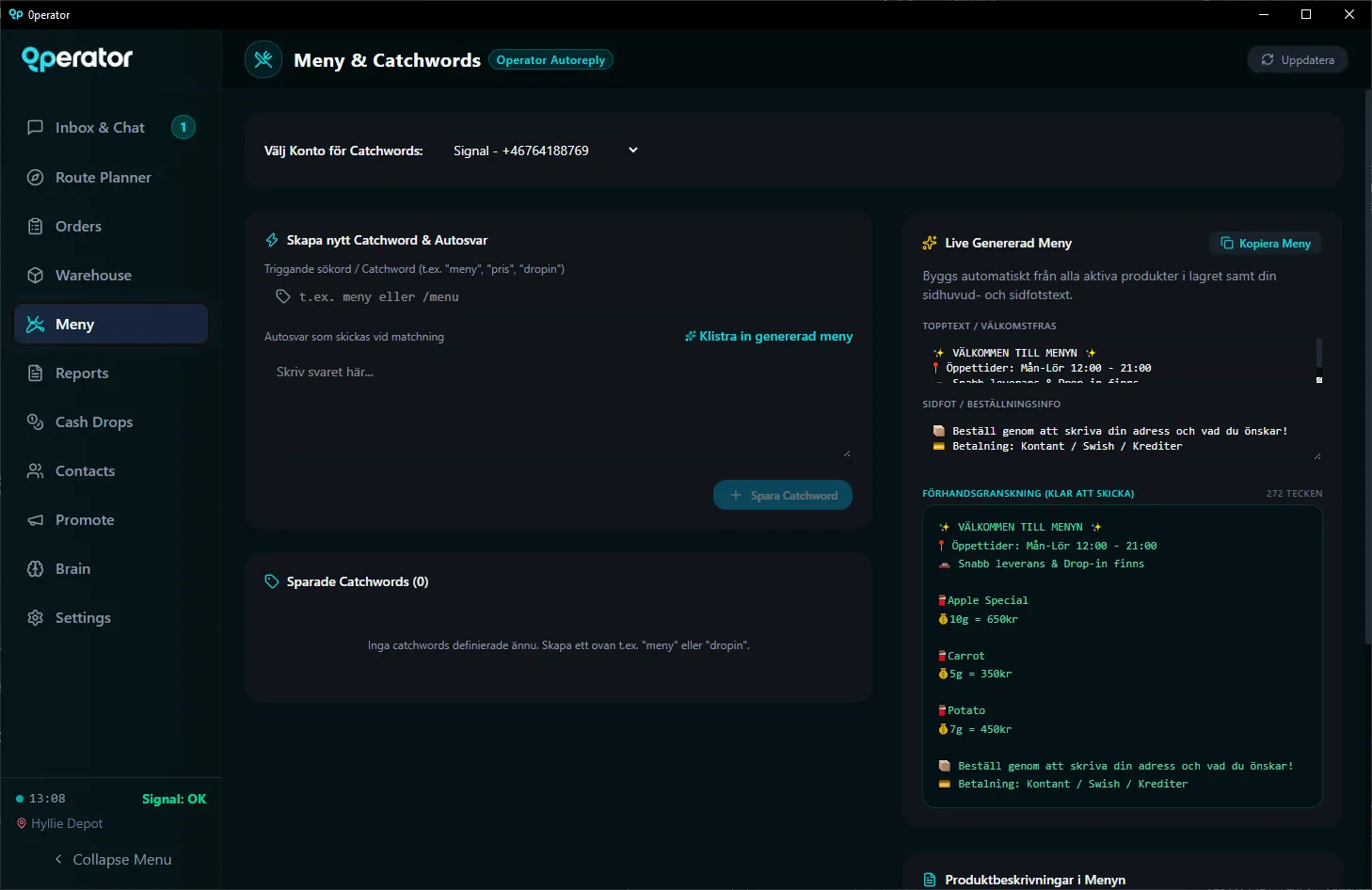Click the Brain icon in sidebar
The image size is (1372, 890).
36,568
